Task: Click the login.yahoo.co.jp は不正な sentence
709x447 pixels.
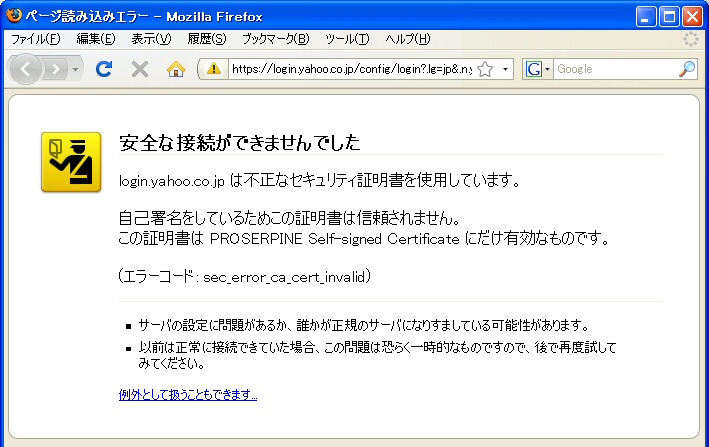Action: click(x=320, y=180)
